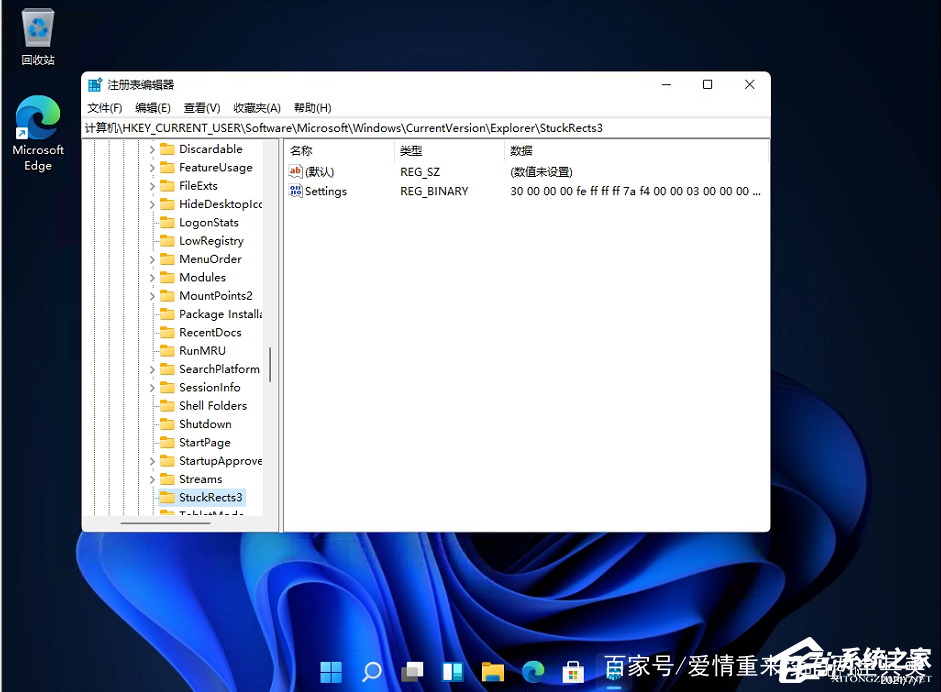Launch Edge from the taskbar
The width and height of the screenshot is (941, 692).
533,672
